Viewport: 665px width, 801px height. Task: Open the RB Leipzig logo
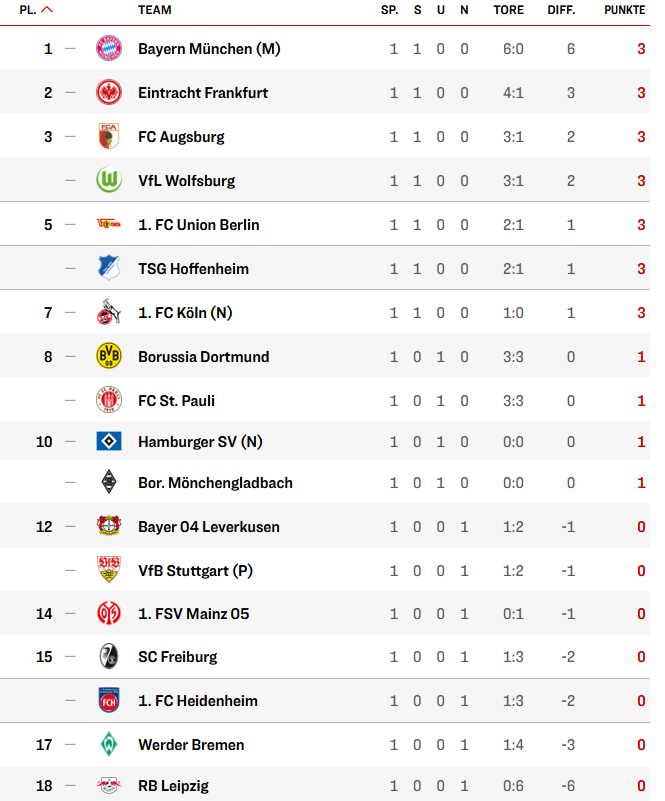point(109,785)
